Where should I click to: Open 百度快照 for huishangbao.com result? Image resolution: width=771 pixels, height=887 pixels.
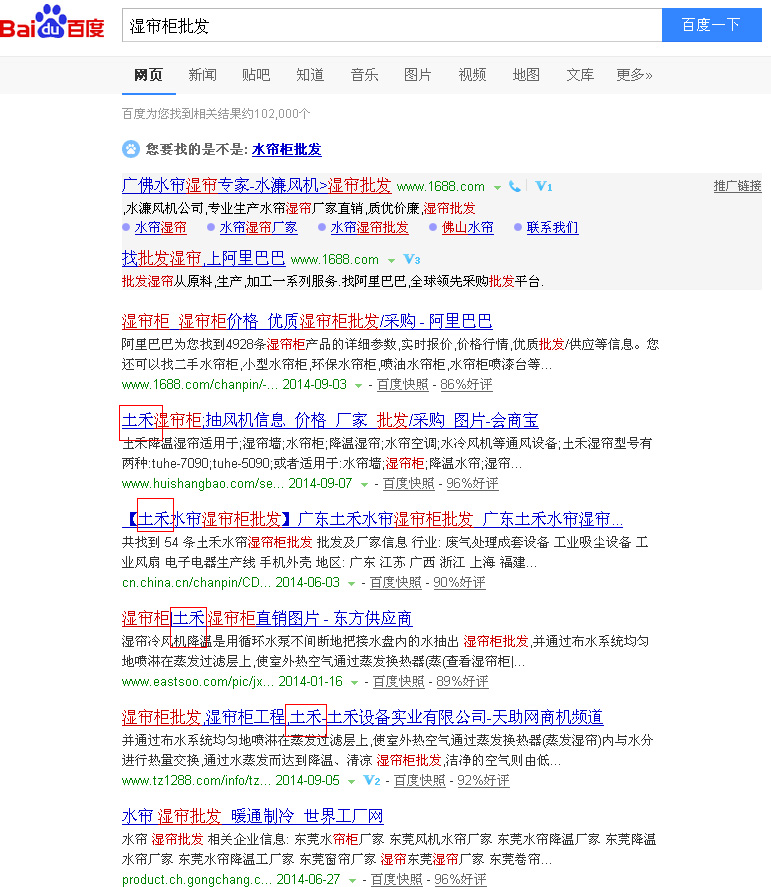pyautogui.click(x=409, y=484)
